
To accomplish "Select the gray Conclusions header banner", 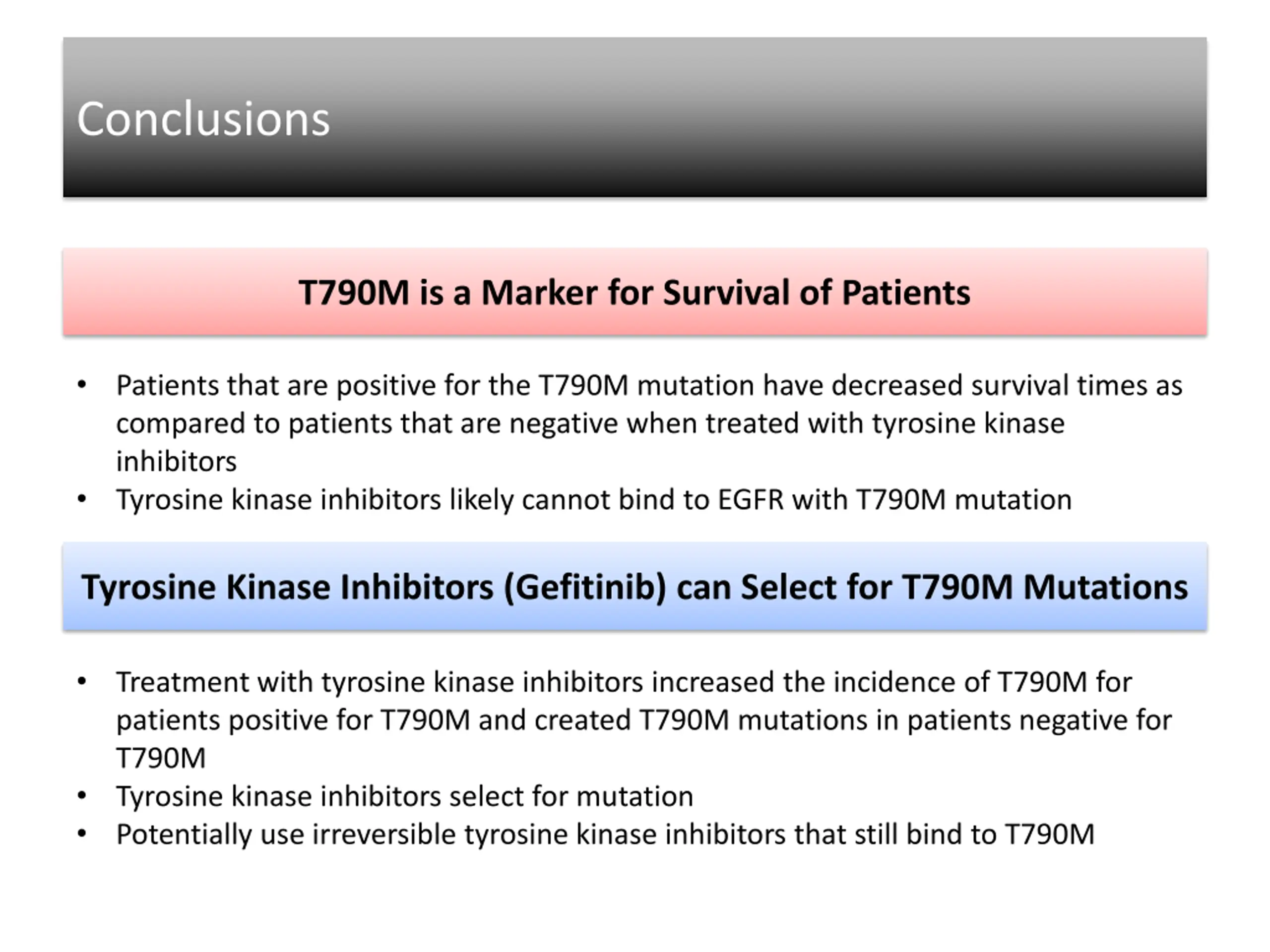I will point(635,117).
